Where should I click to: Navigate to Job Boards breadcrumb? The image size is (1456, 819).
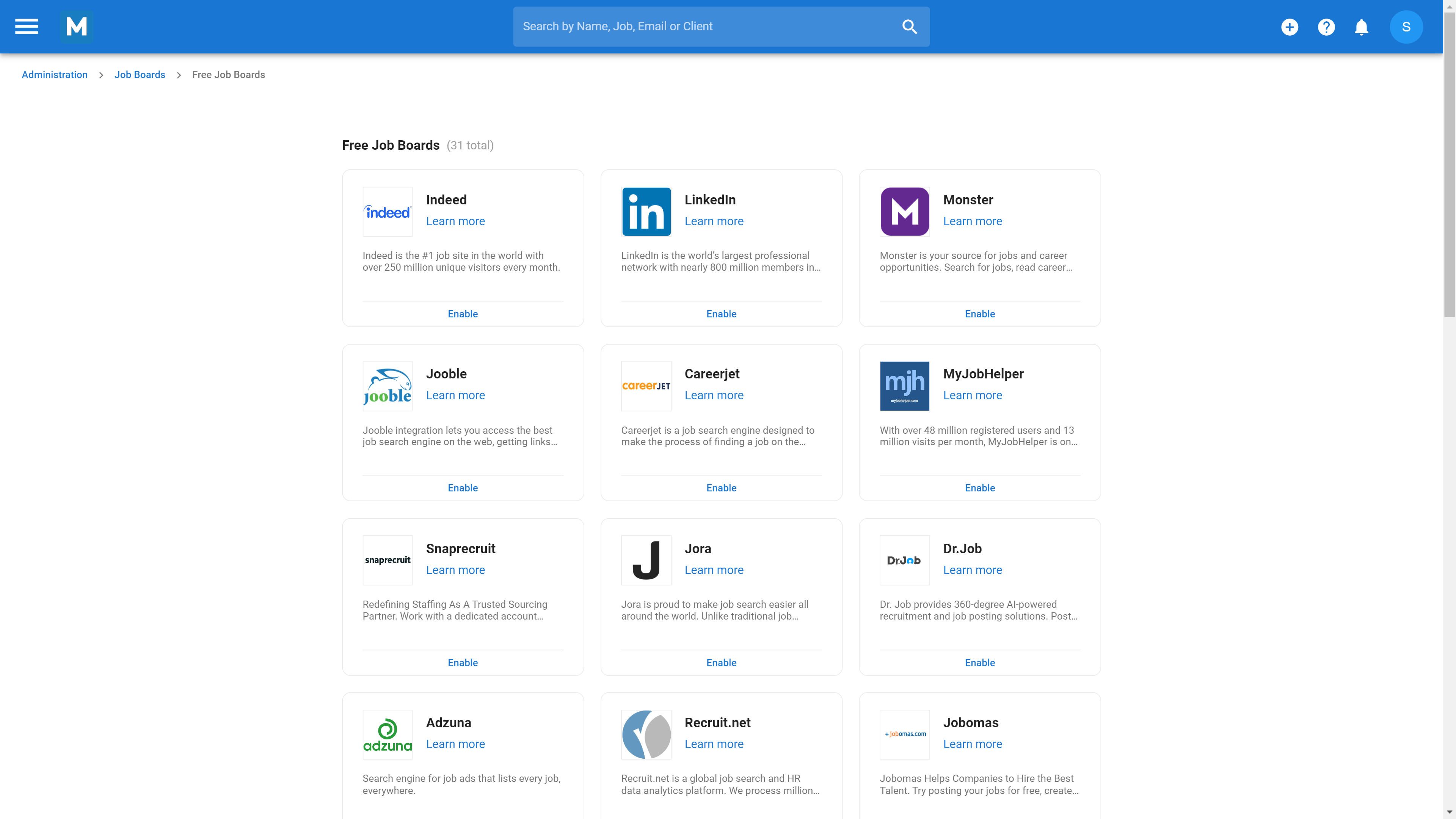tap(140, 75)
